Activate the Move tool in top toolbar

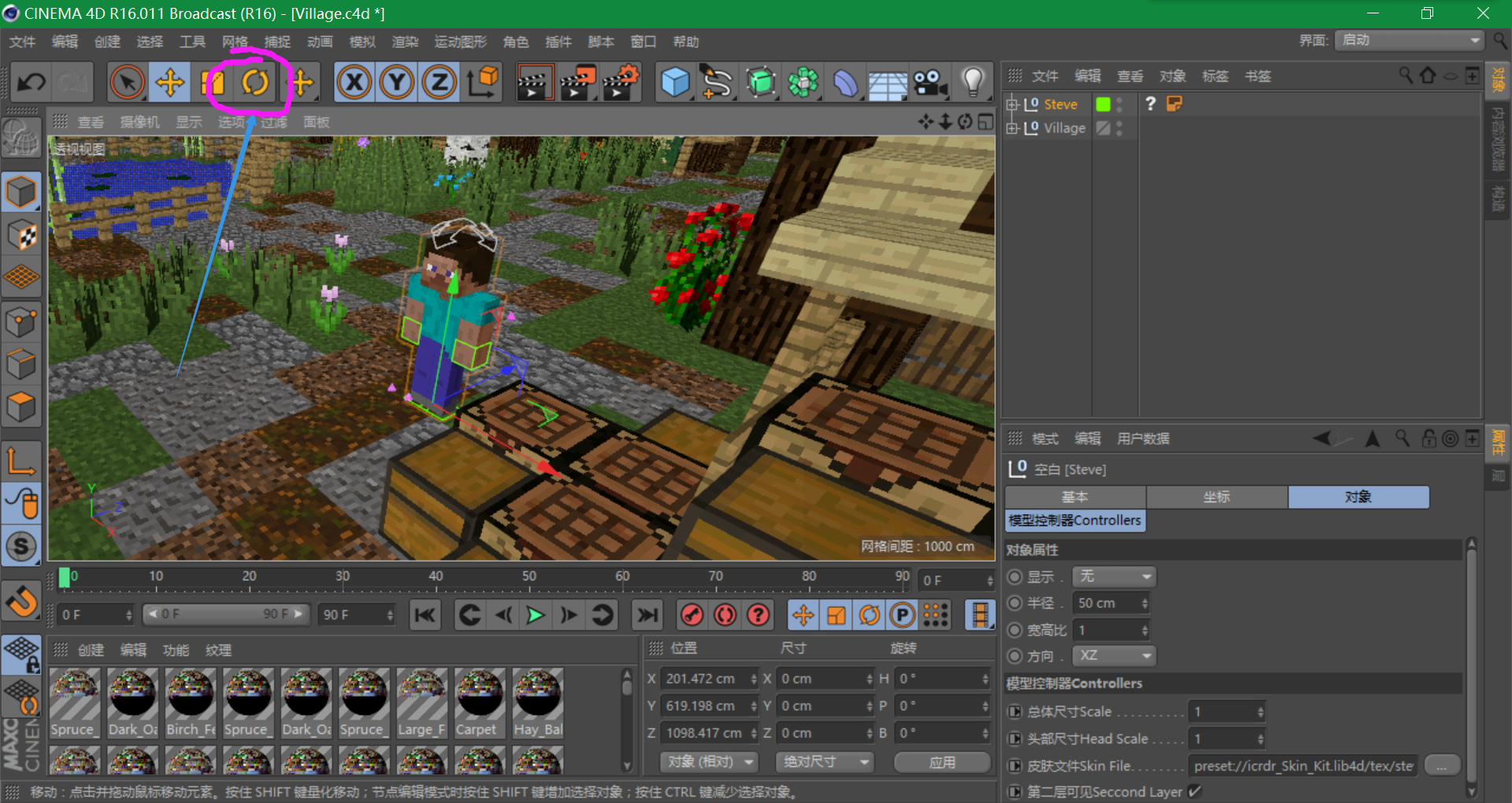coord(170,82)
